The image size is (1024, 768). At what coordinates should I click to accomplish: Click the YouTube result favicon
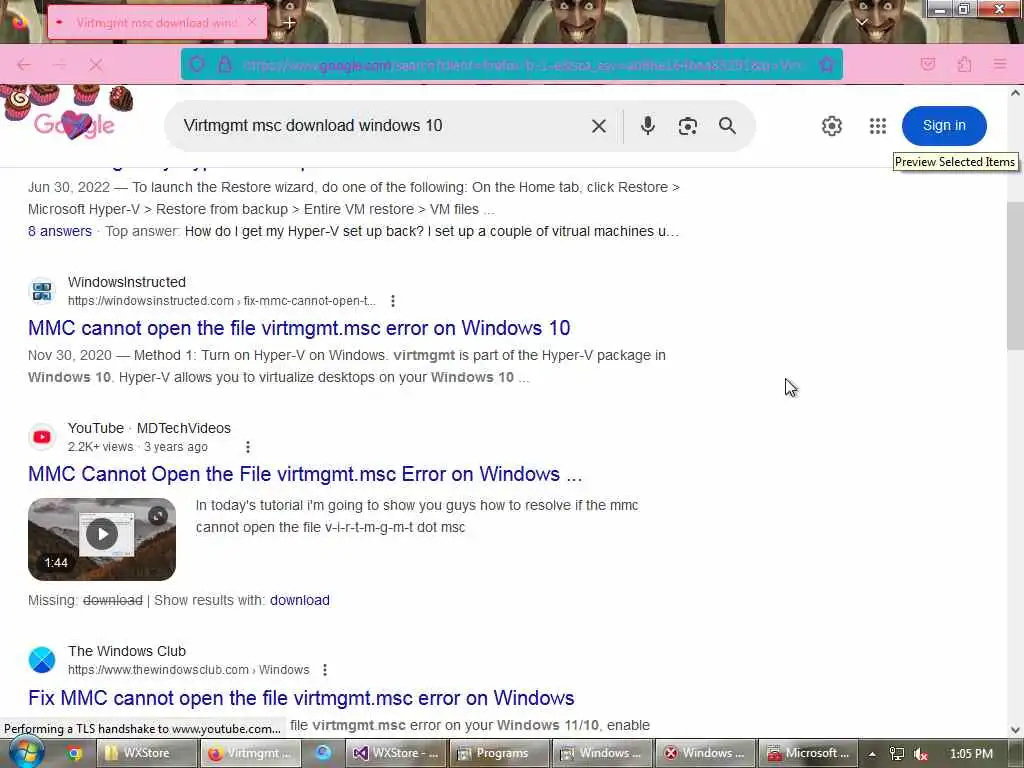42,437
